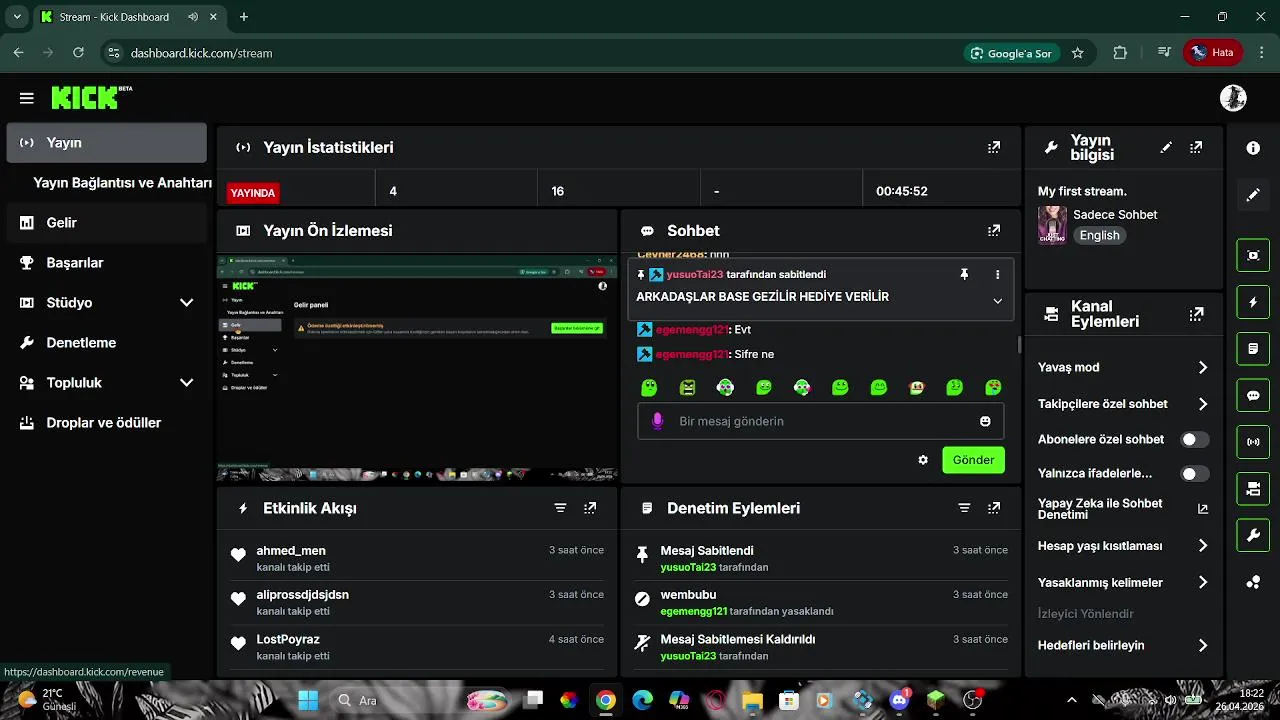Pop out the Sohbet chat panel
This screenshot has height=720, width=1280.
tap(994, 230)
